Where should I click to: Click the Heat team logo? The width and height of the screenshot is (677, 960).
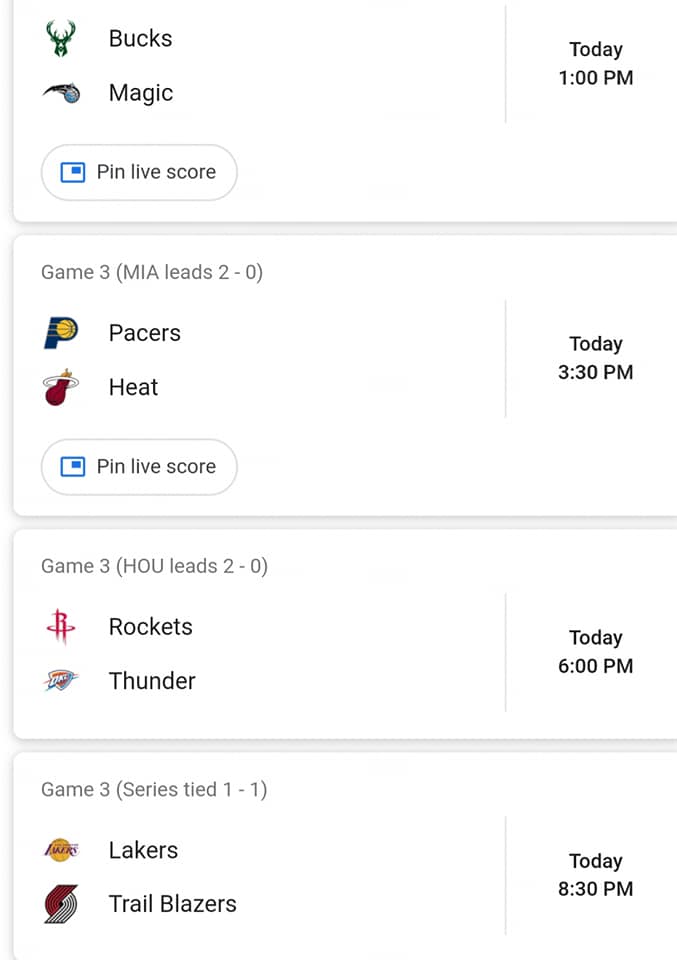click(61, 387)
